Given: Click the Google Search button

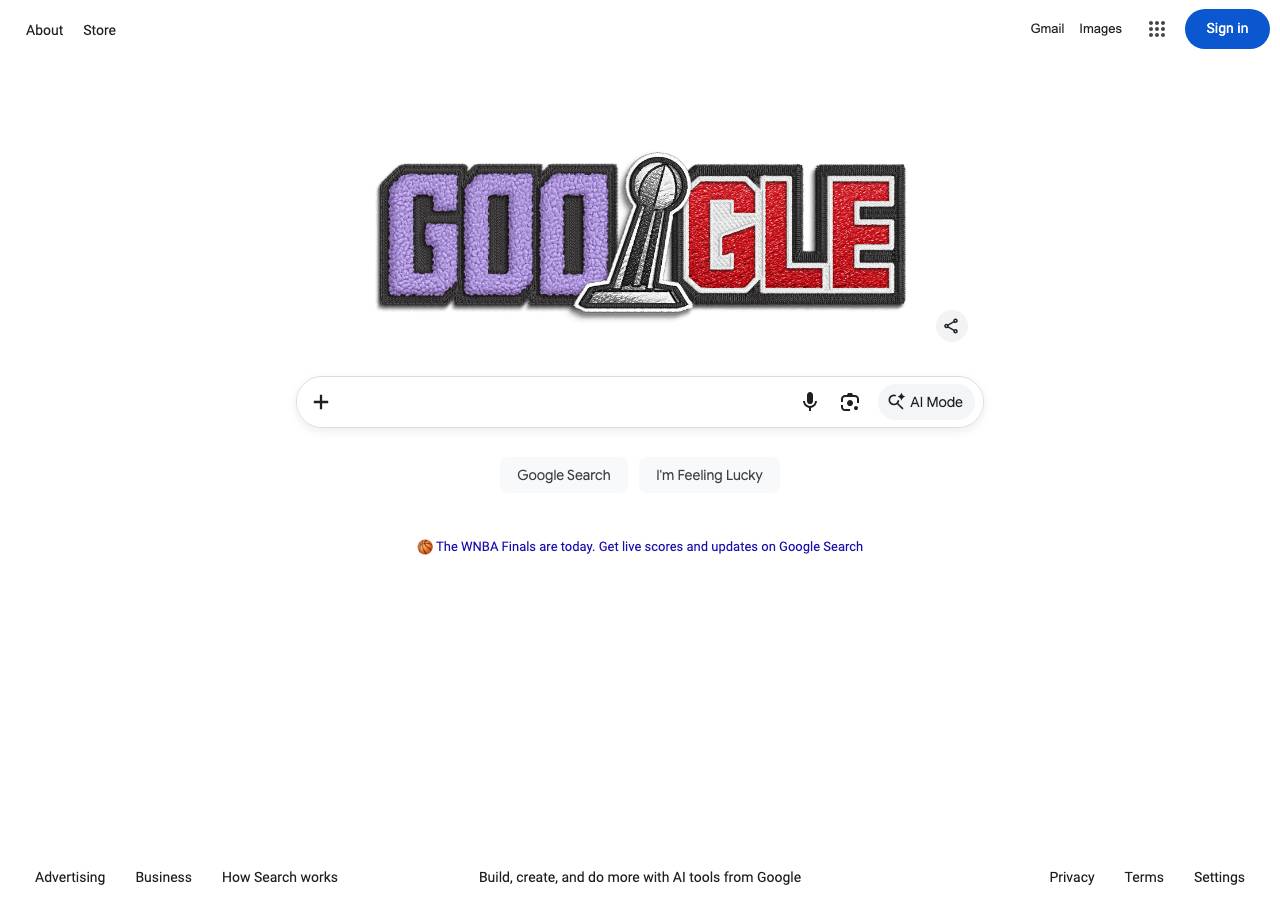Looking at the screenshot, I should pyautogui.click(x=564, y=475).
